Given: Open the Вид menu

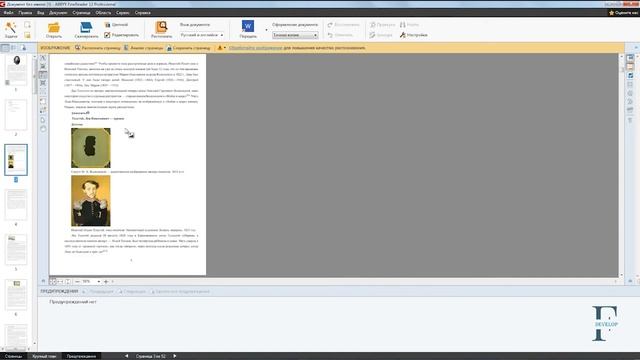Looking at the screenshot, I should click(40, 13).
